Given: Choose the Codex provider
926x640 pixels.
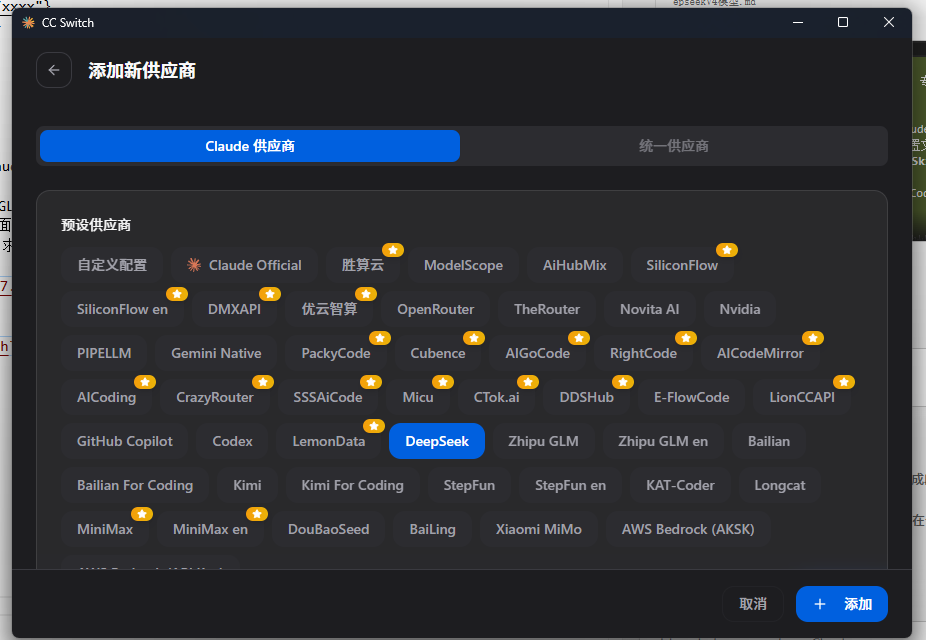Looking at the screenshot, I should tap(232, 441).
